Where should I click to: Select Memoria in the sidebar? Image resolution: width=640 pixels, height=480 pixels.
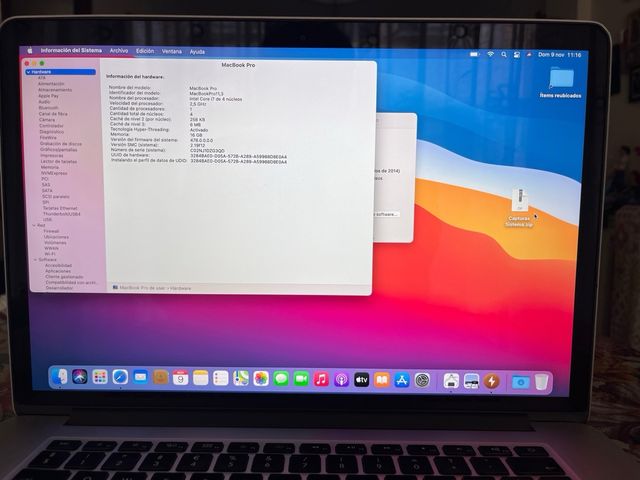tap(49, 167)
